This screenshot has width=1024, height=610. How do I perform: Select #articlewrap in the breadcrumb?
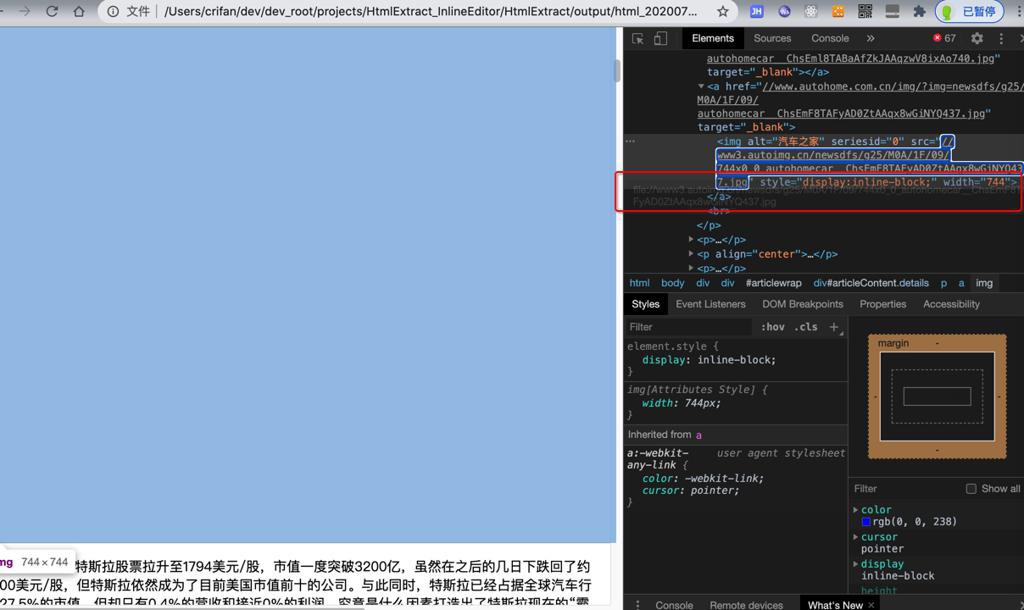[x=773, y=283]
